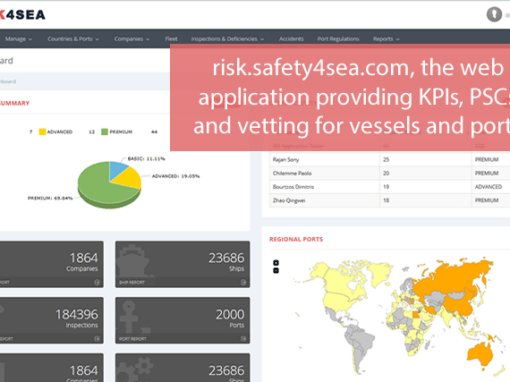Image resolution: width=510 pixels, height=382 pixels.
Task: Click Zhao Qingwei table row name
Action: [x=289, y=200]
